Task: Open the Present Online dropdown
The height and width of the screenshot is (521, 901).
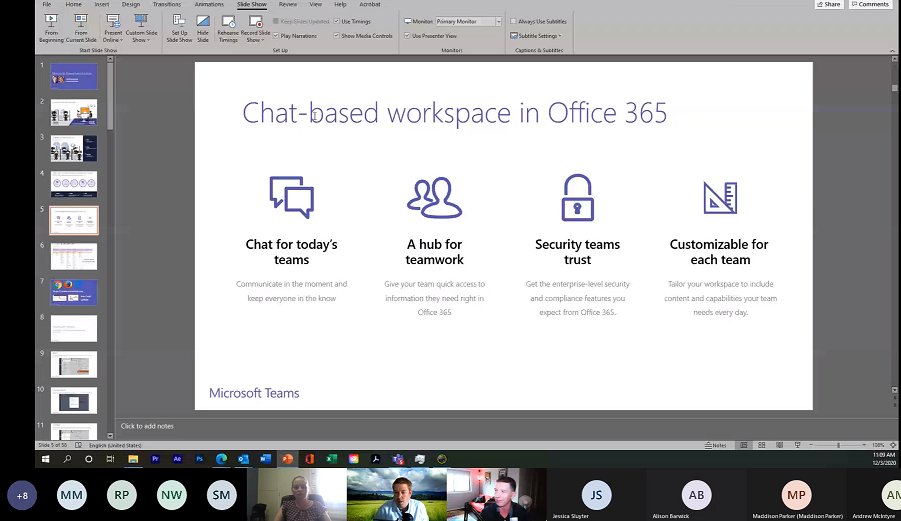Action: pyautogui.click(x=113, y=28)
